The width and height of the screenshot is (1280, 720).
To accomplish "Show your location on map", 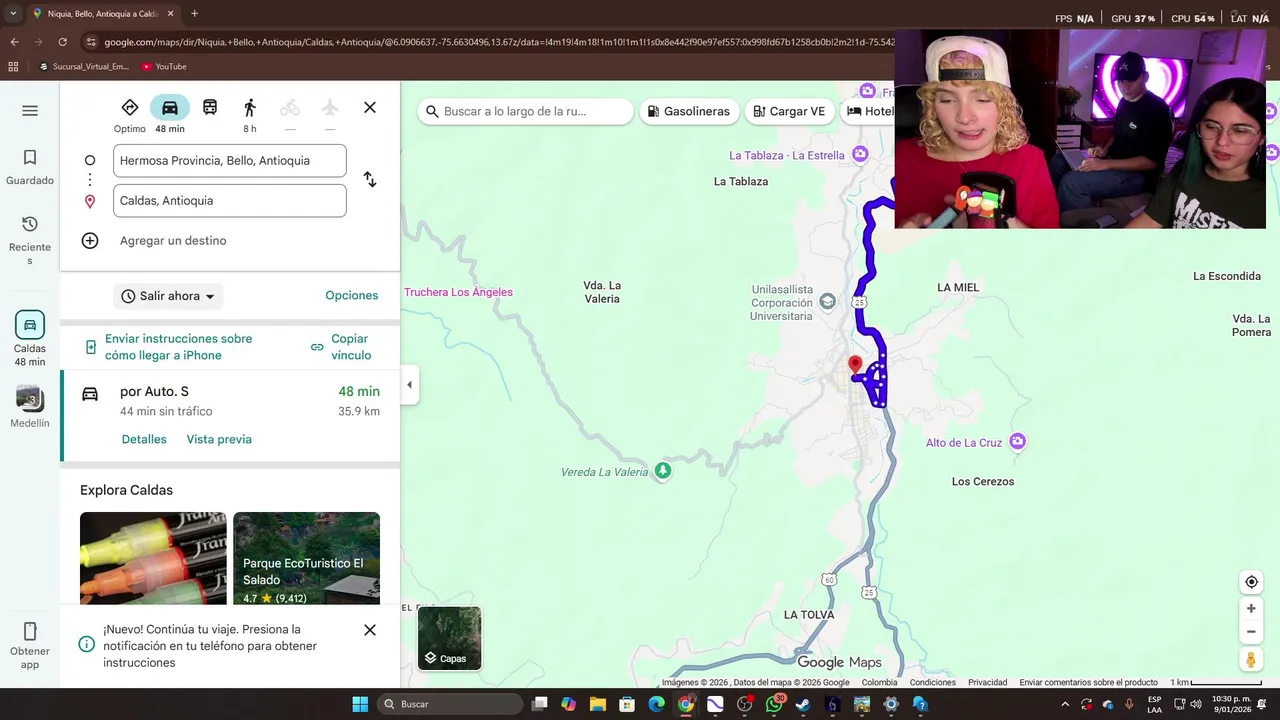I will 1251,582.
